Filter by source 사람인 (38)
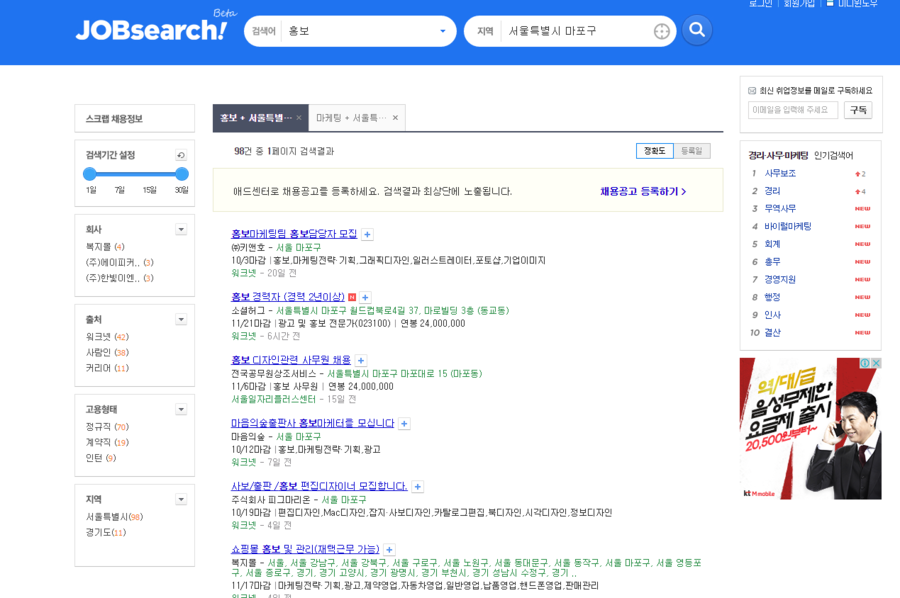This screenshot has height=598, width=900. 107,352
